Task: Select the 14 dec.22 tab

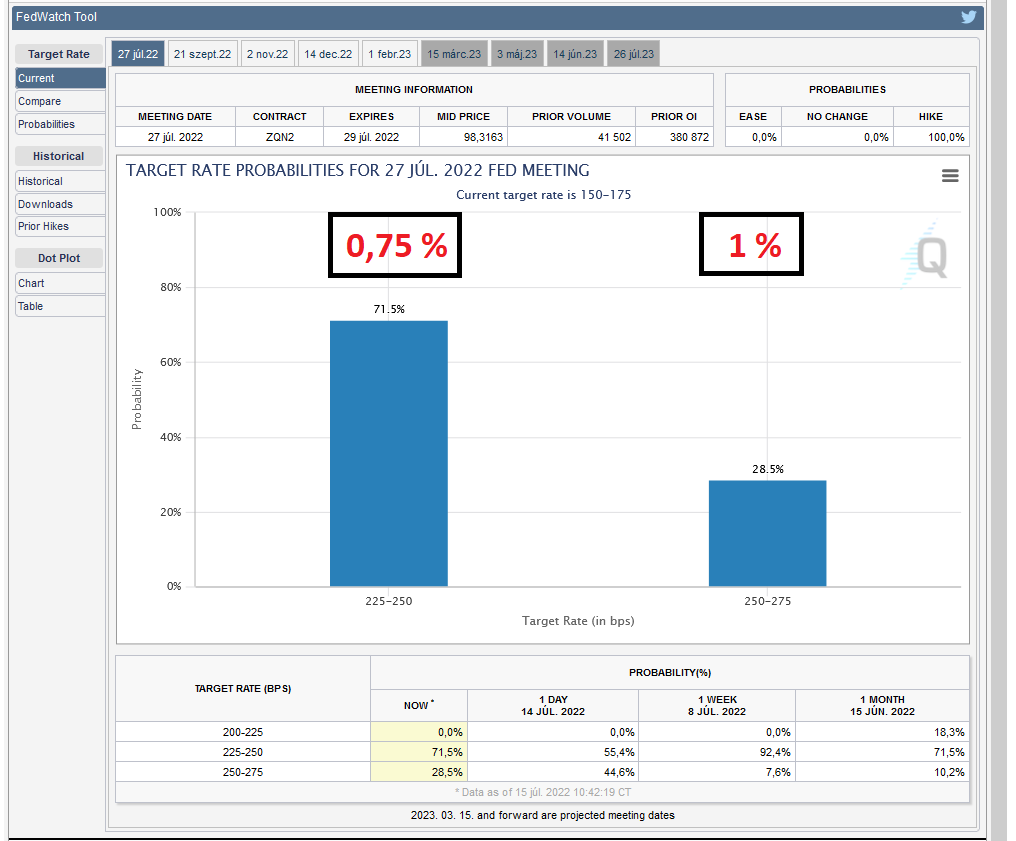Action: 328,54
